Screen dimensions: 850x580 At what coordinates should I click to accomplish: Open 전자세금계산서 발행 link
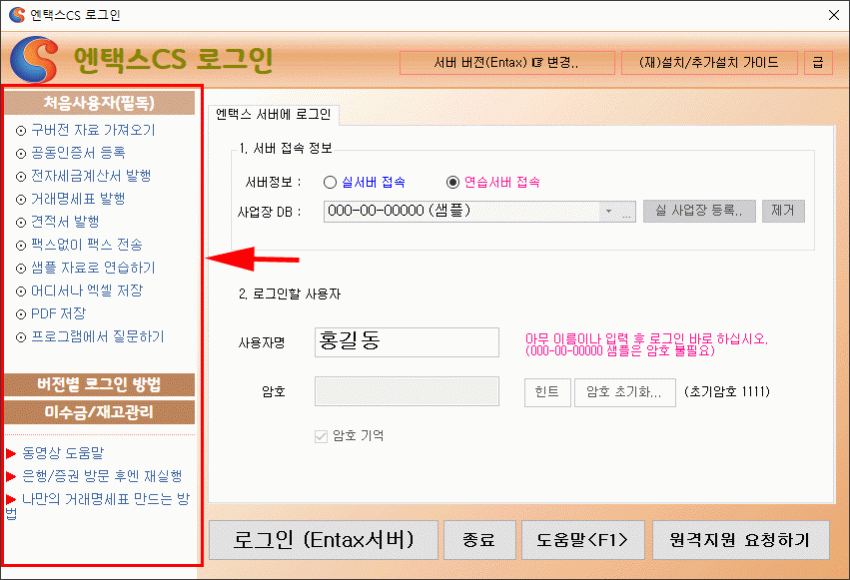91,176
